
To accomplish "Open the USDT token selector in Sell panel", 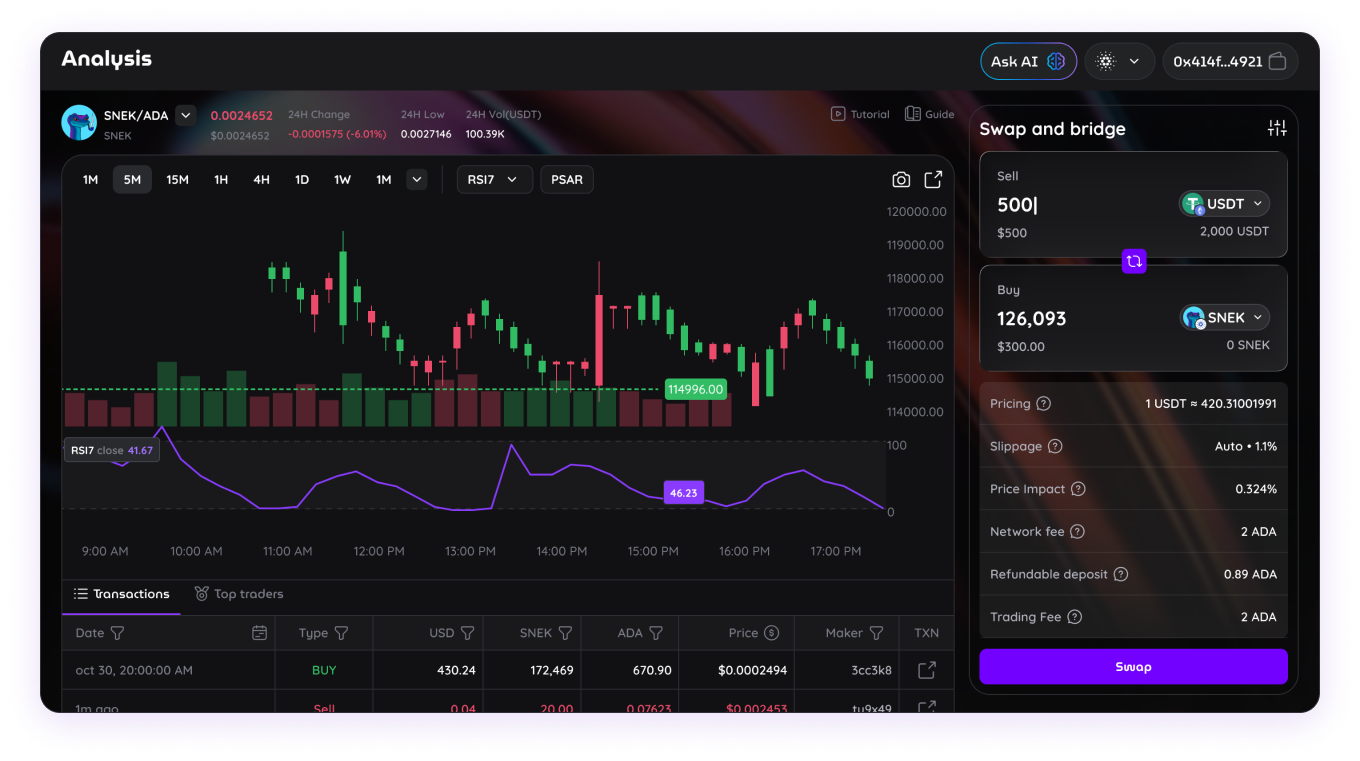I will click(1223, 203).
